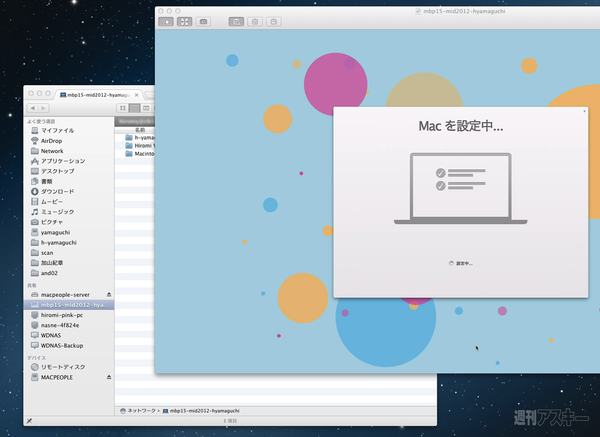
Task: Open リモートディスク in devices list
Action: 63,367
